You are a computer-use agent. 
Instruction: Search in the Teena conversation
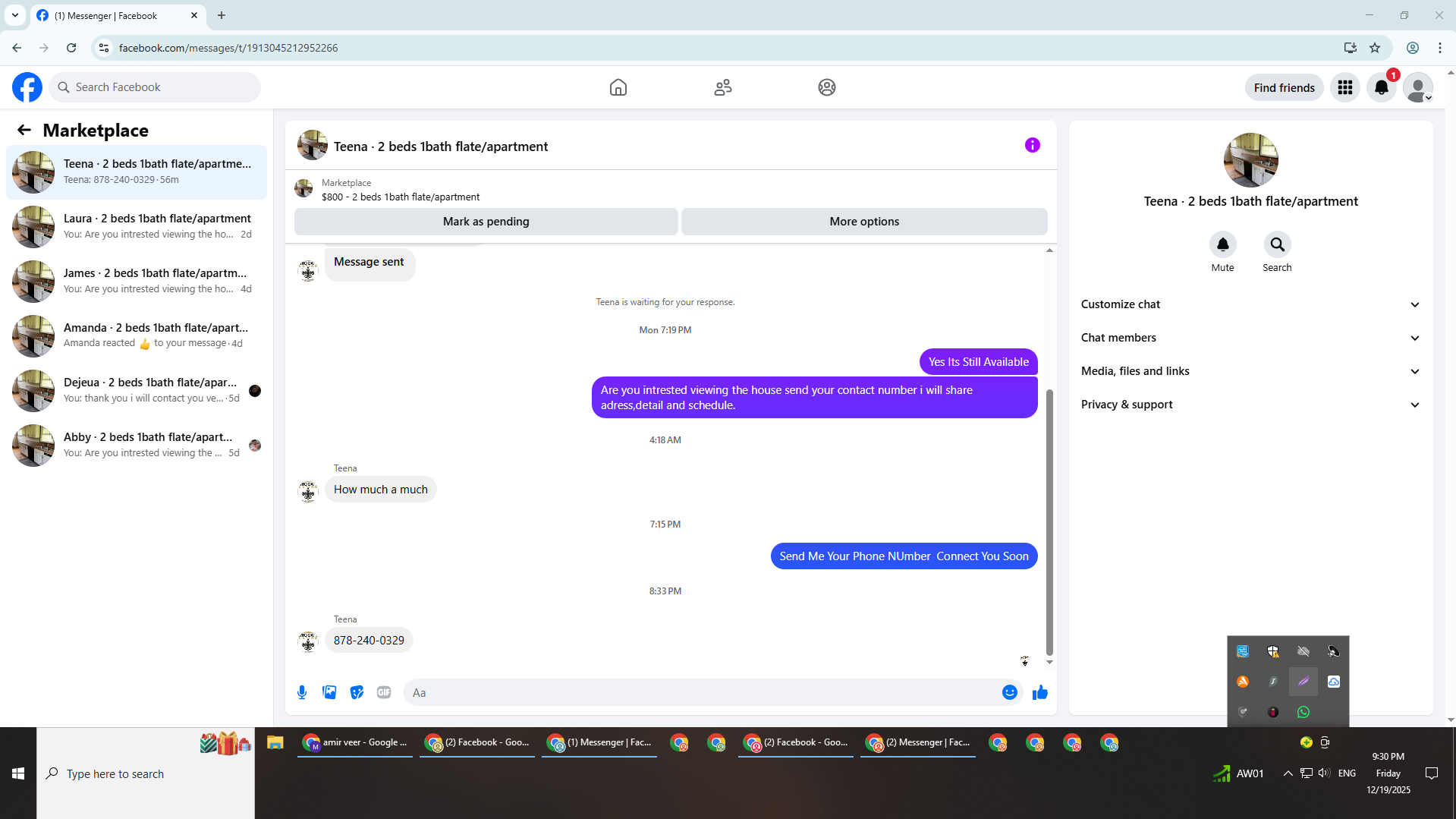tap(1277, 244)
